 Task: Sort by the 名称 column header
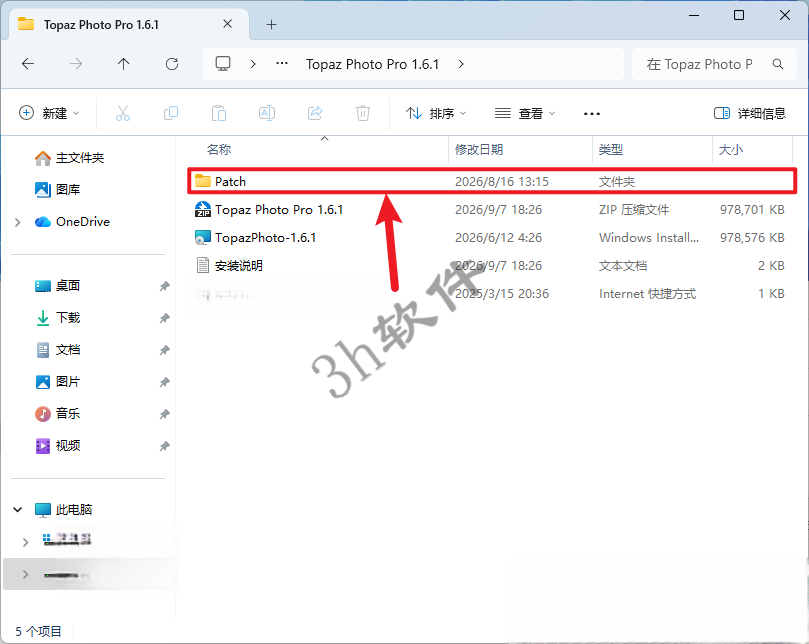click(x=219, y=150)
